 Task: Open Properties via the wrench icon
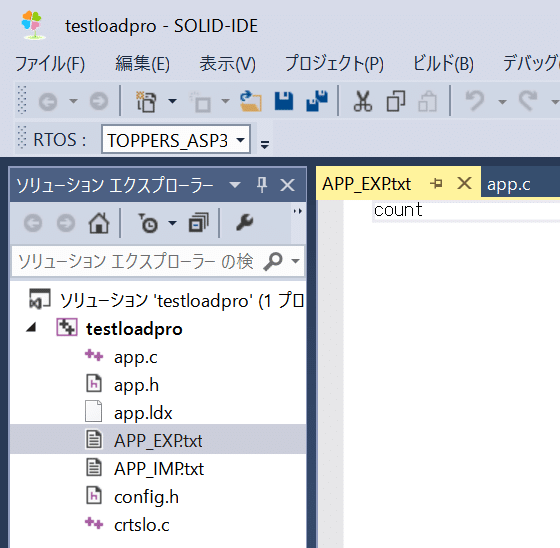tap(245, 223)
